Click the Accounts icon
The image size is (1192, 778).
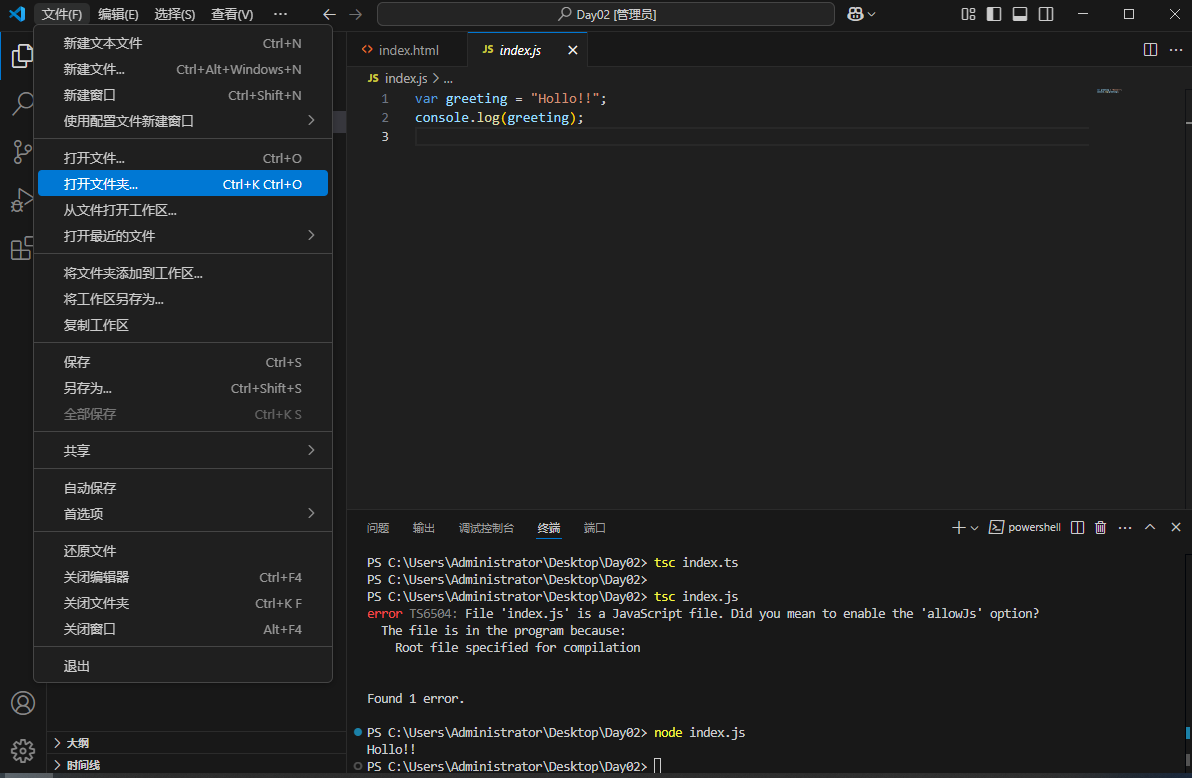[x=22, y=704]
